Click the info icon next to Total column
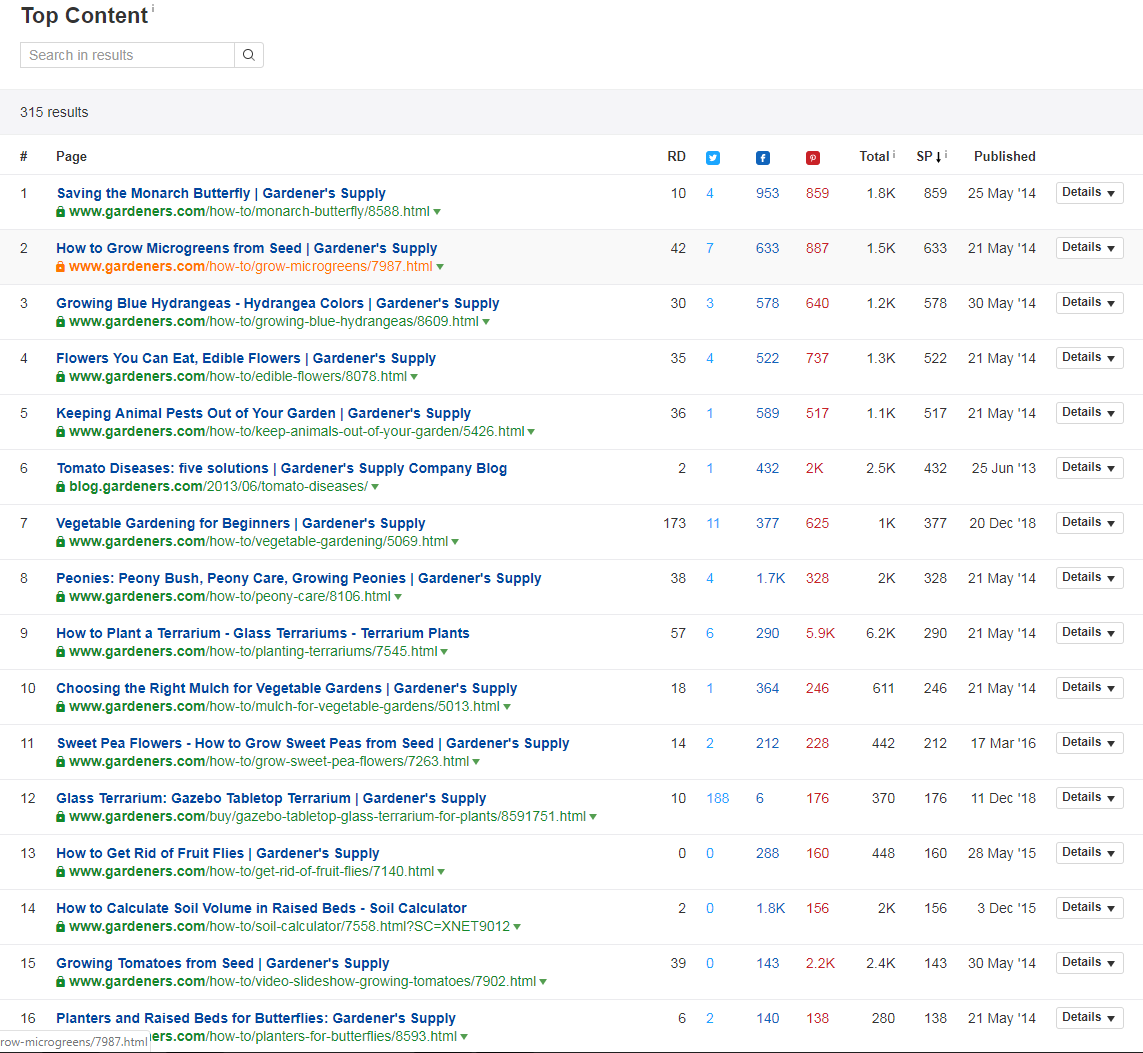The height and width of the screenshot is (1053, 1143). pos(894,154)
